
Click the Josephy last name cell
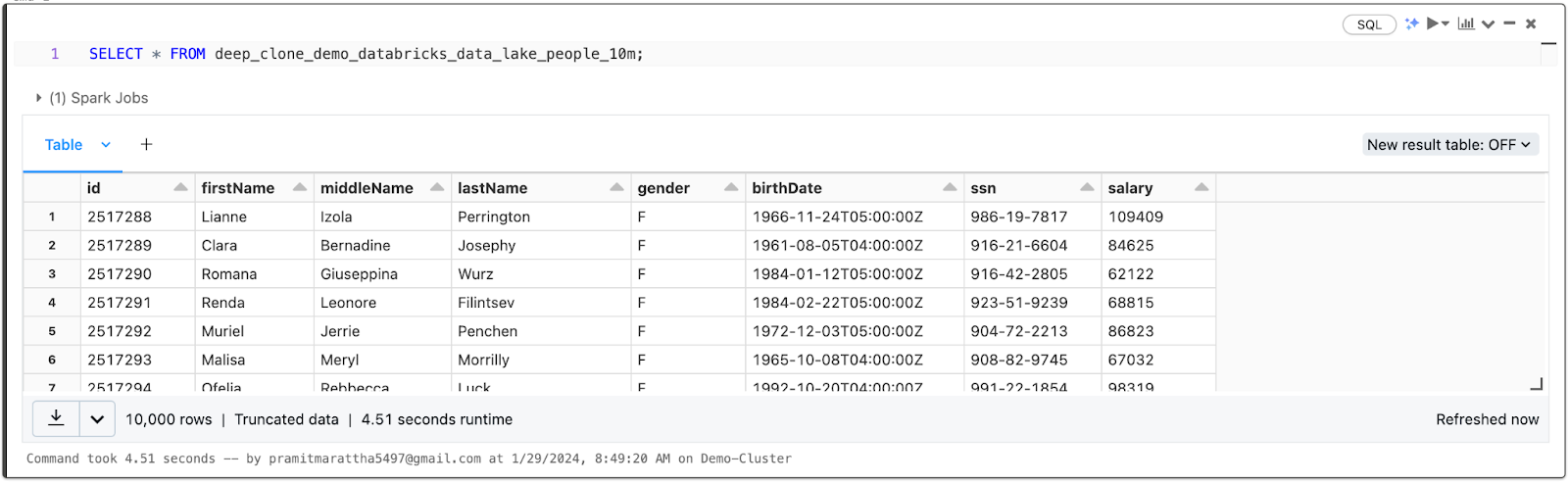click(541, 245)
